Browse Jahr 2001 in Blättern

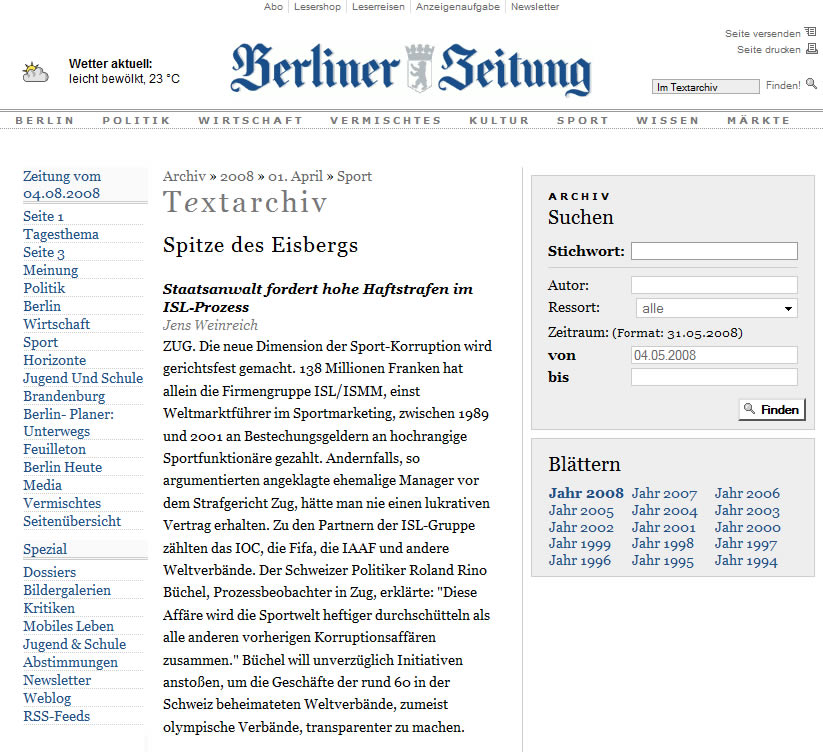click(x=663, y=527)
